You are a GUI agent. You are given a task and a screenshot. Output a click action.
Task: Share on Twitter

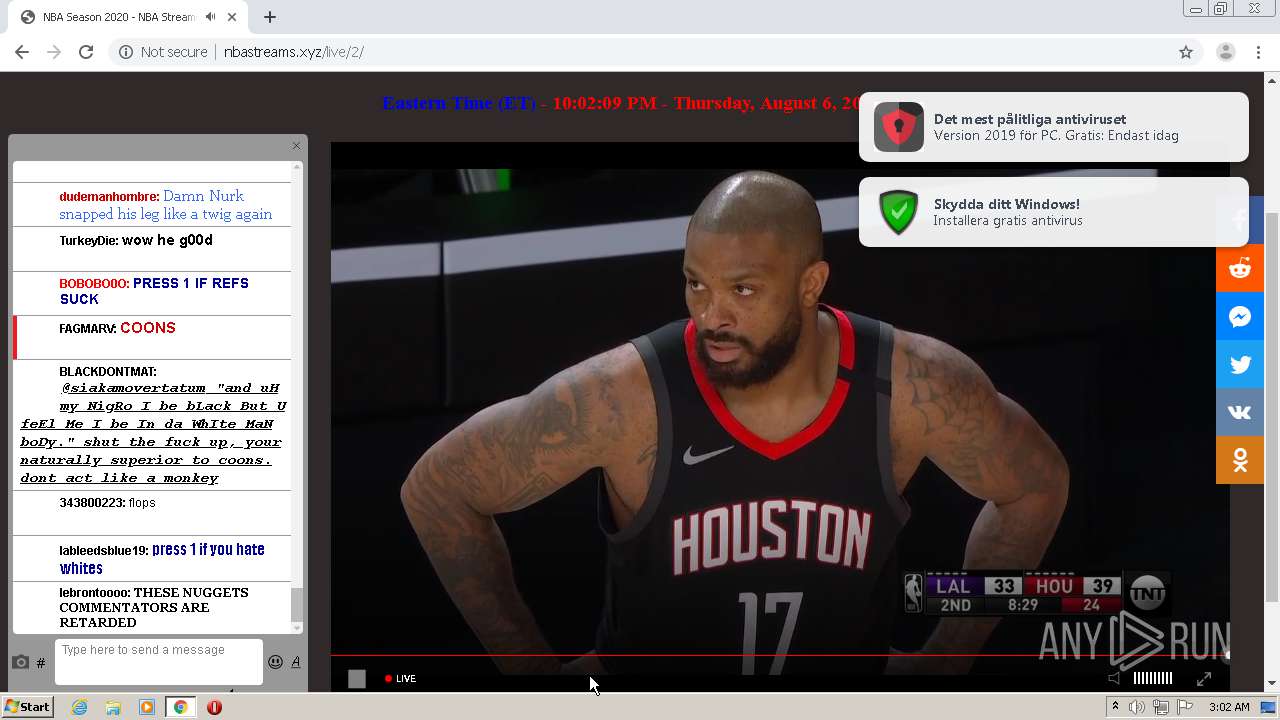[1240, 364]
